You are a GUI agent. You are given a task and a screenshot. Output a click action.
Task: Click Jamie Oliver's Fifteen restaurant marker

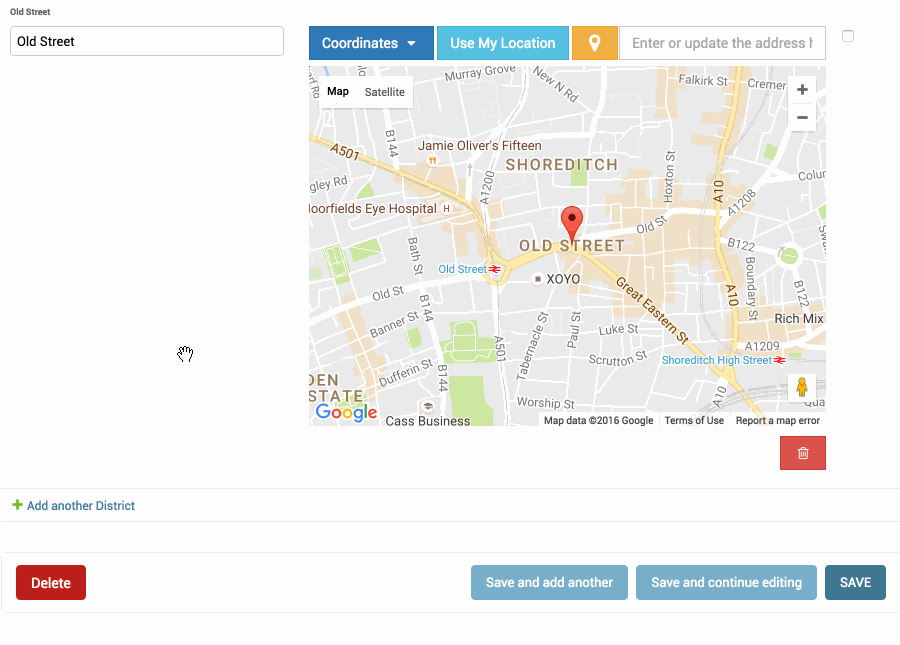pos(433,161)
